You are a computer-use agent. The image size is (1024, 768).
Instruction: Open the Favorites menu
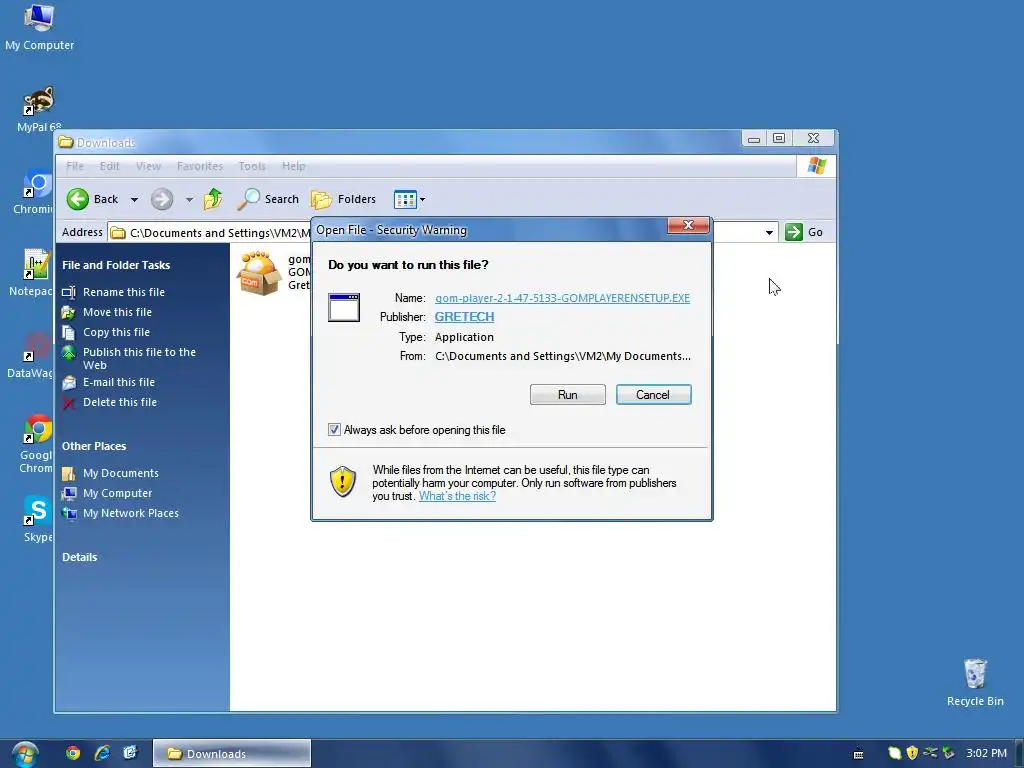[x=200, y=166]
